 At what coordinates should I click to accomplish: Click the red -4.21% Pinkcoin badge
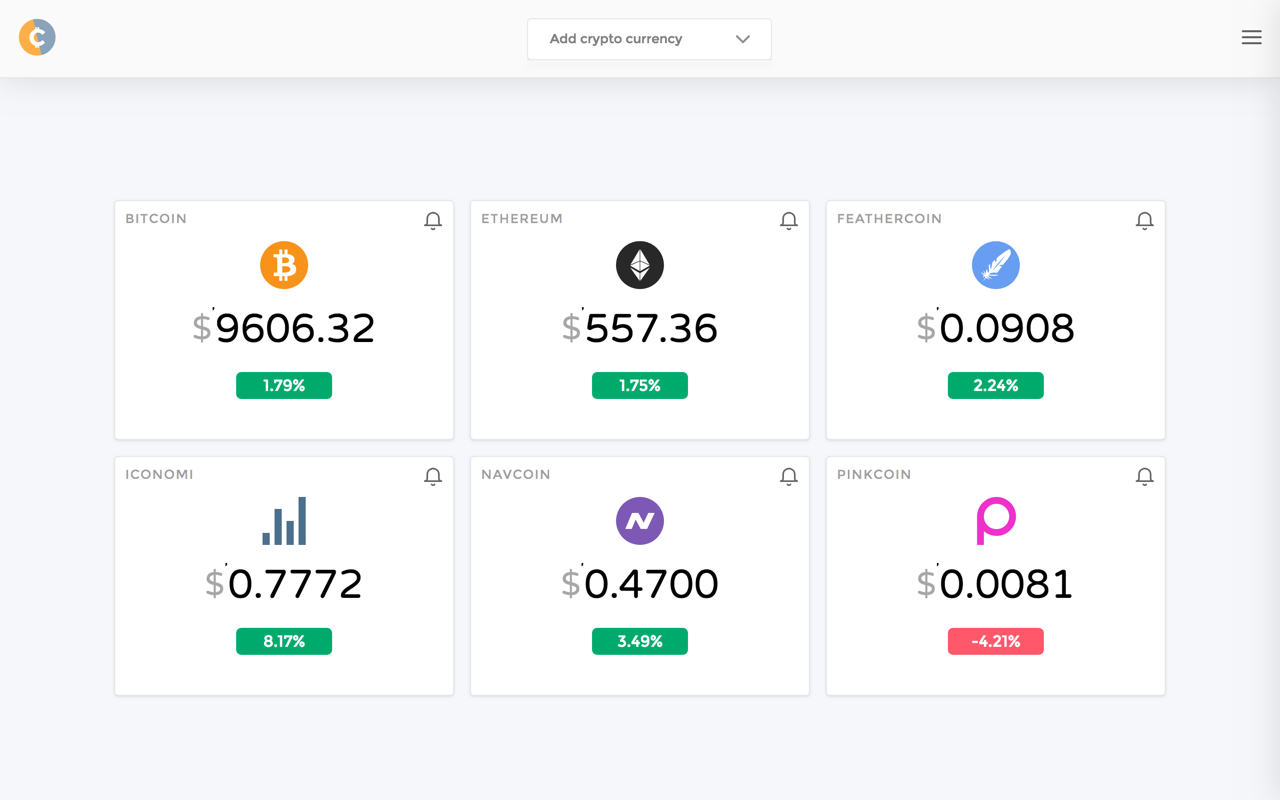pyautogui.click(x=996, y=641)
